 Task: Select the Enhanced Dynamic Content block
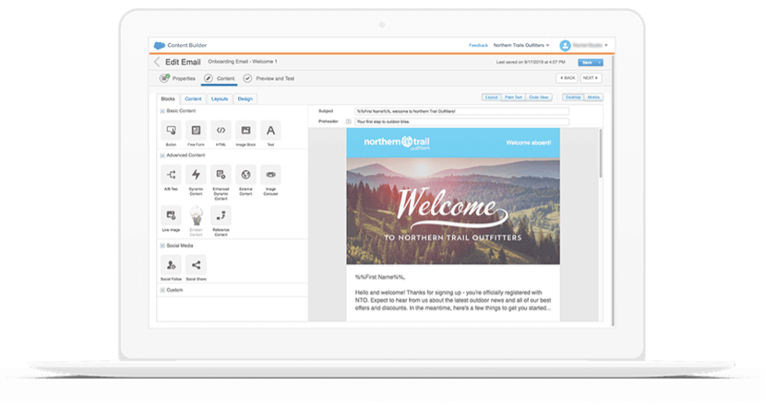click(221, 175)
